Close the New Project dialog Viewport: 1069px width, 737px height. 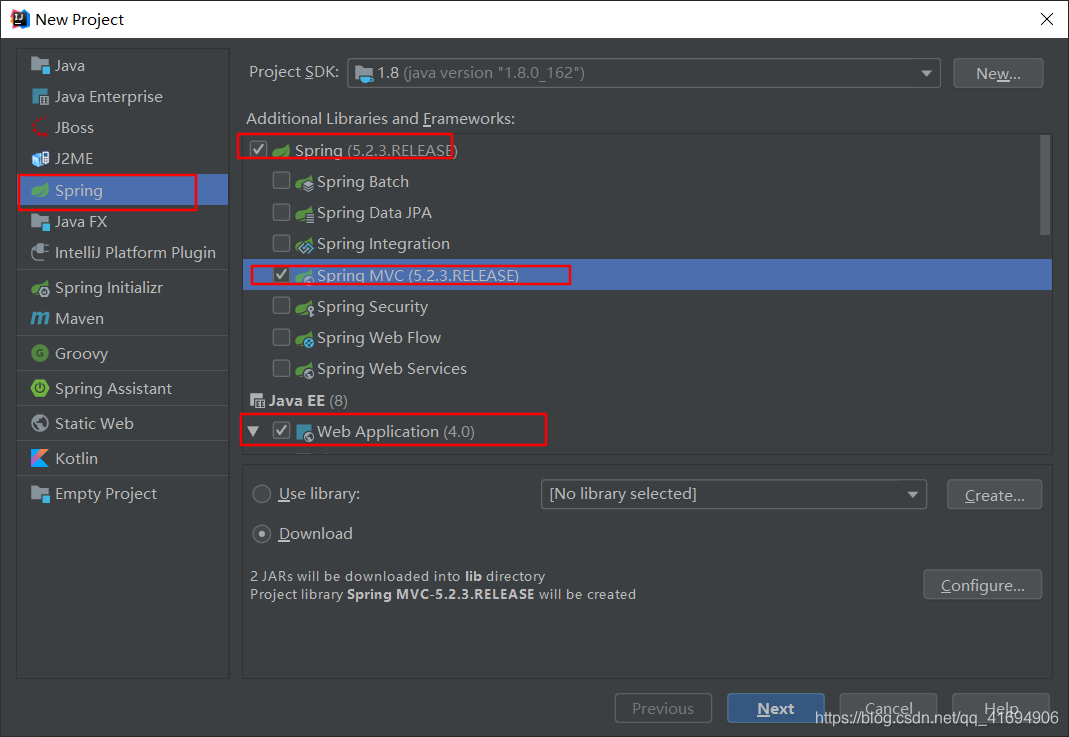click(1047, 19)
